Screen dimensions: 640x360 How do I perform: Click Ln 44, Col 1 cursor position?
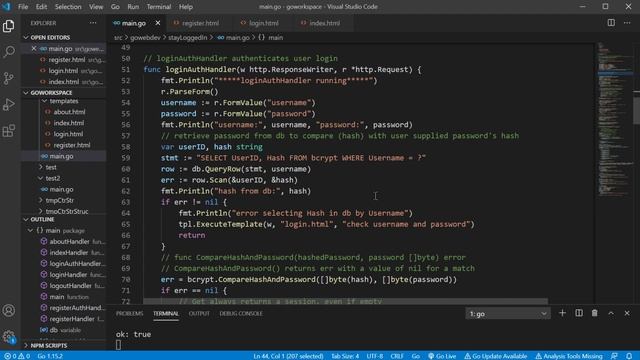pos(288,356)
